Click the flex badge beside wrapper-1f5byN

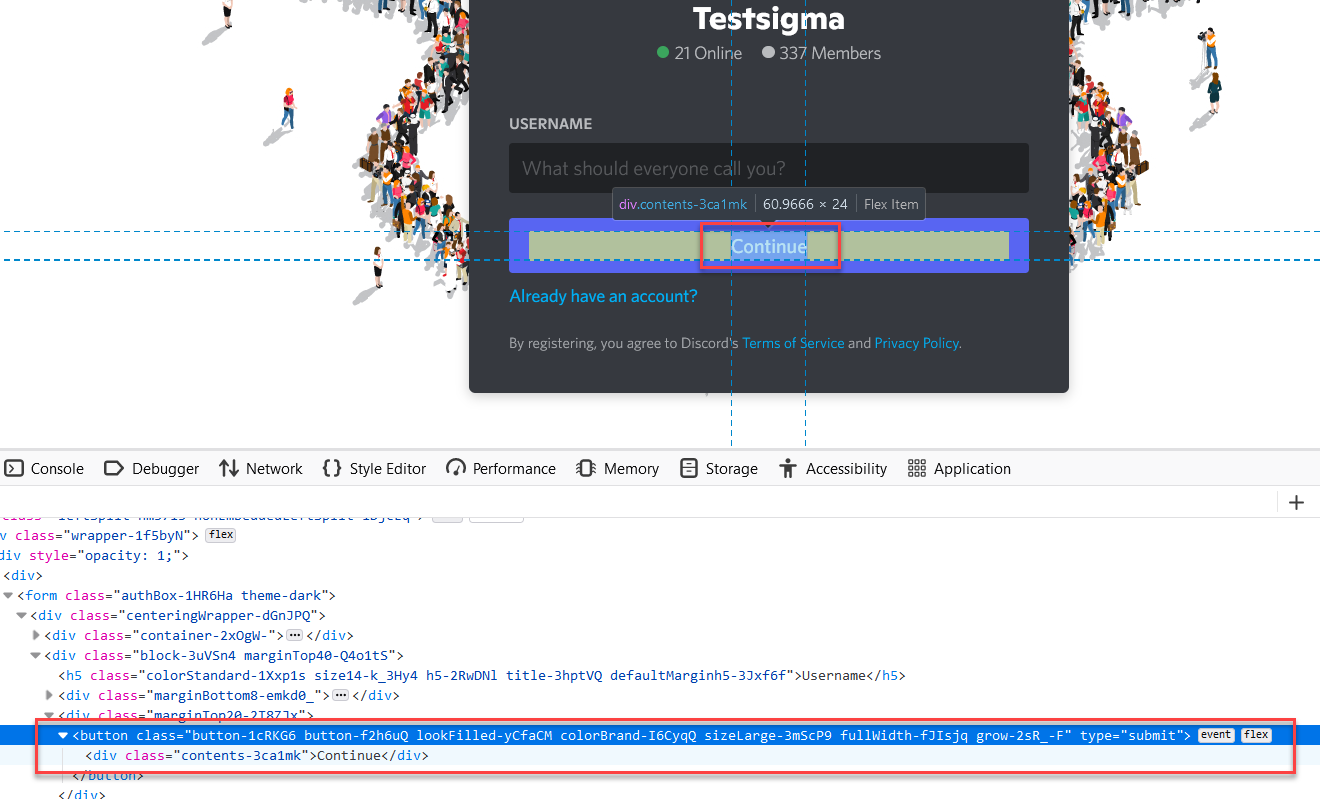pos(221,535)
